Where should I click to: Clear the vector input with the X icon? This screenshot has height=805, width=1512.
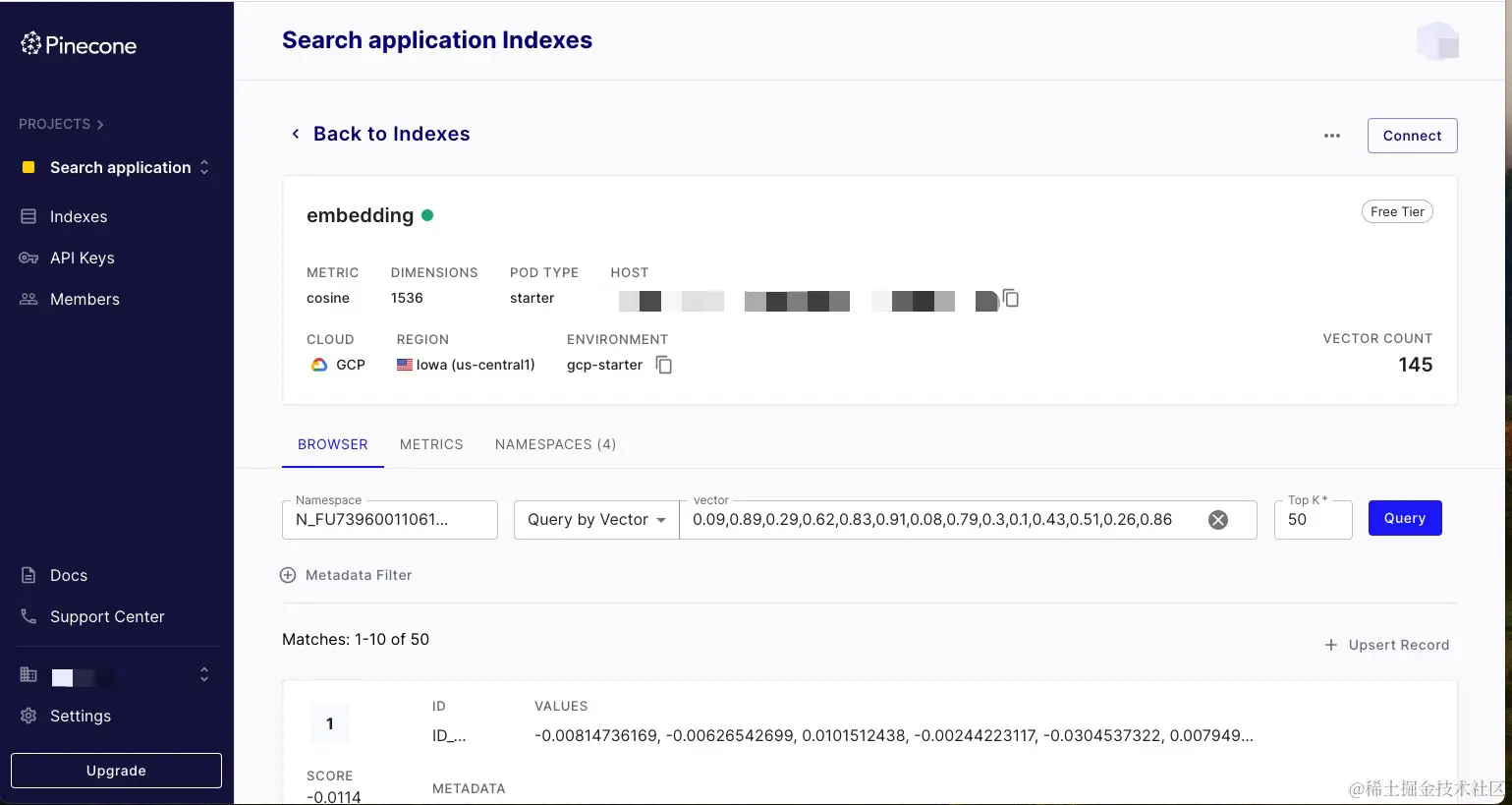1218,520
